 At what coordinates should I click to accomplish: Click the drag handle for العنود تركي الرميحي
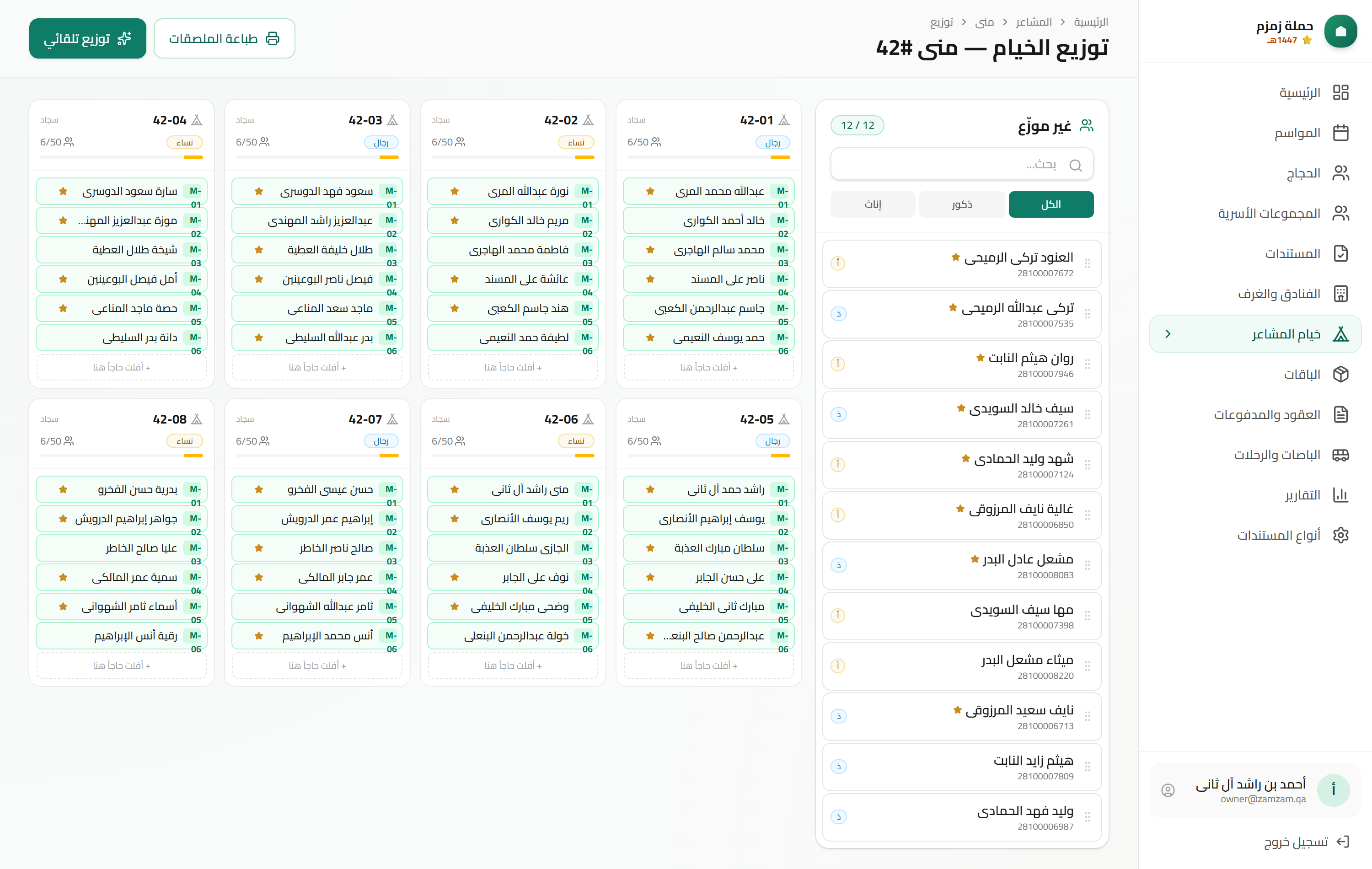pos(1087,264)
